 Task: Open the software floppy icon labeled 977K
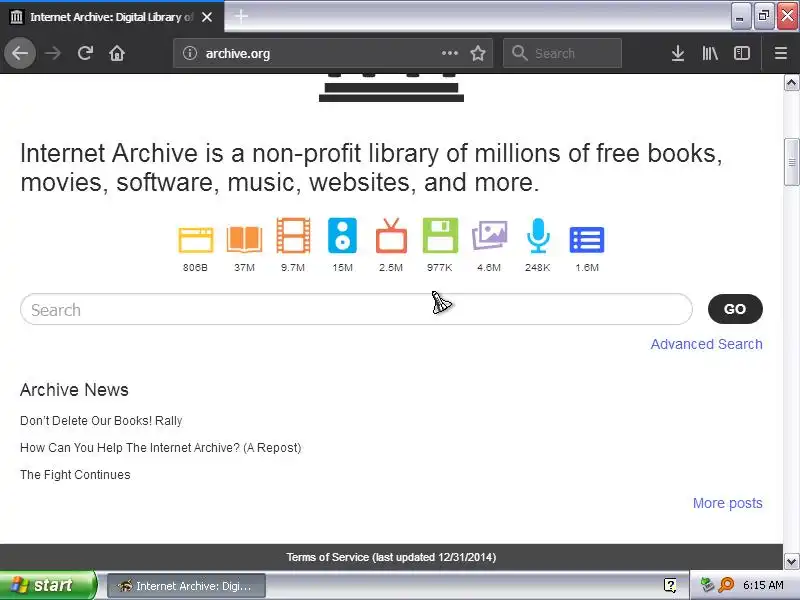(440, 235)
